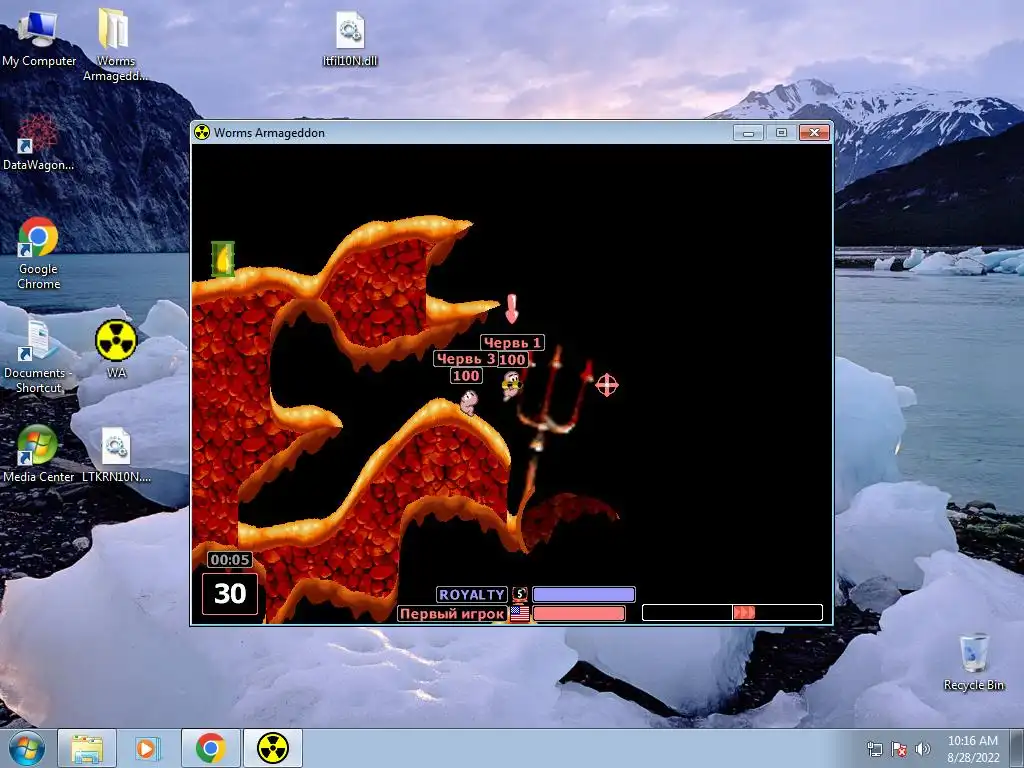Viewport: 1024px width, 768px height.
Task: Click the blue ROYALTY health bar
Action: click(x=584, y=594)
